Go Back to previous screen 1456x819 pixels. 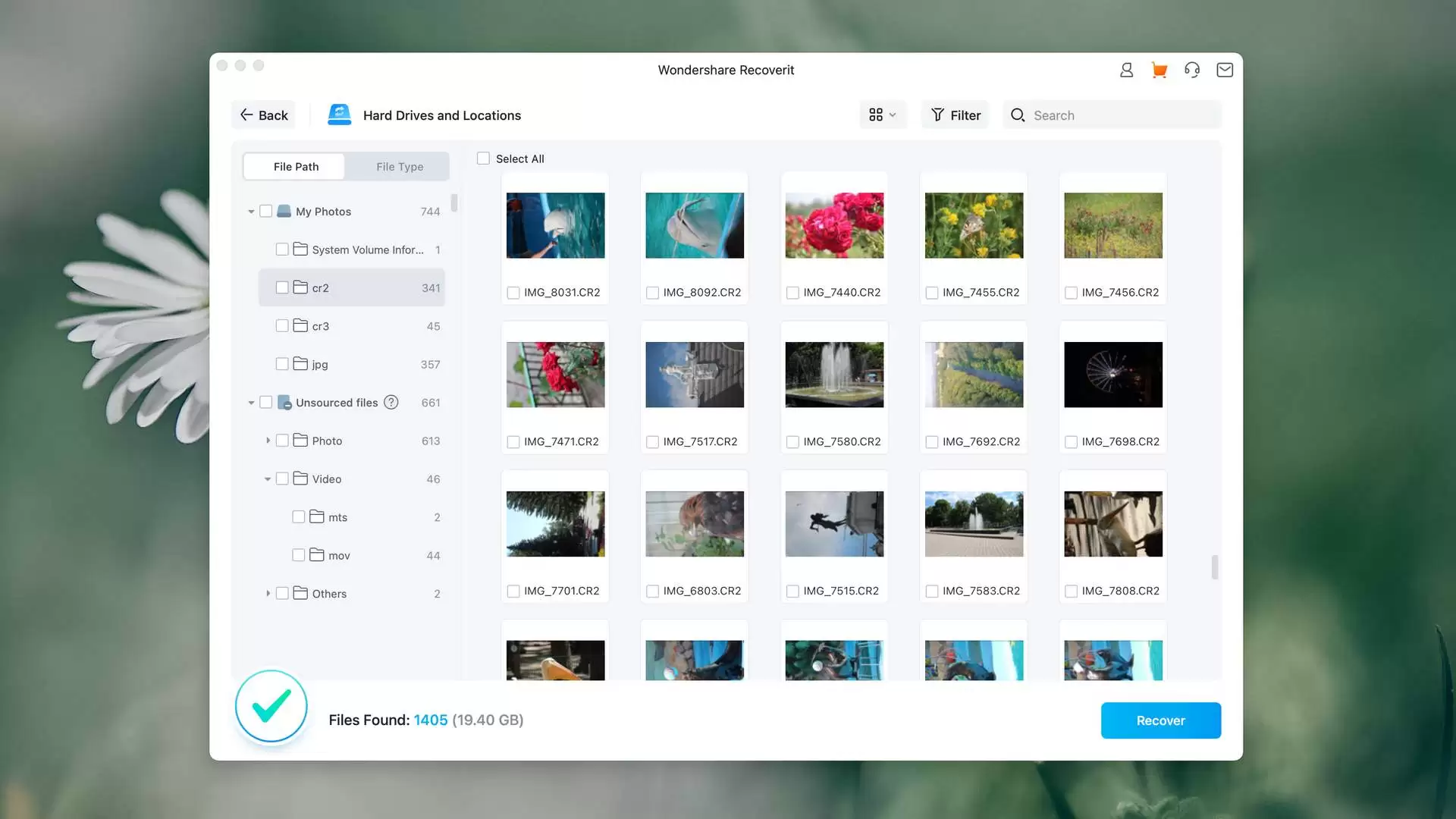pyautogui.click(x=264, y=115)
